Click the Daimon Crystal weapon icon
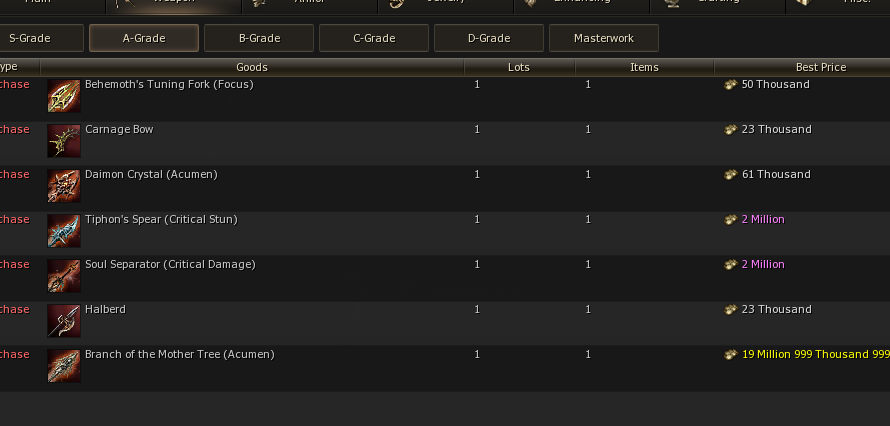 click(x=64, y=186)
